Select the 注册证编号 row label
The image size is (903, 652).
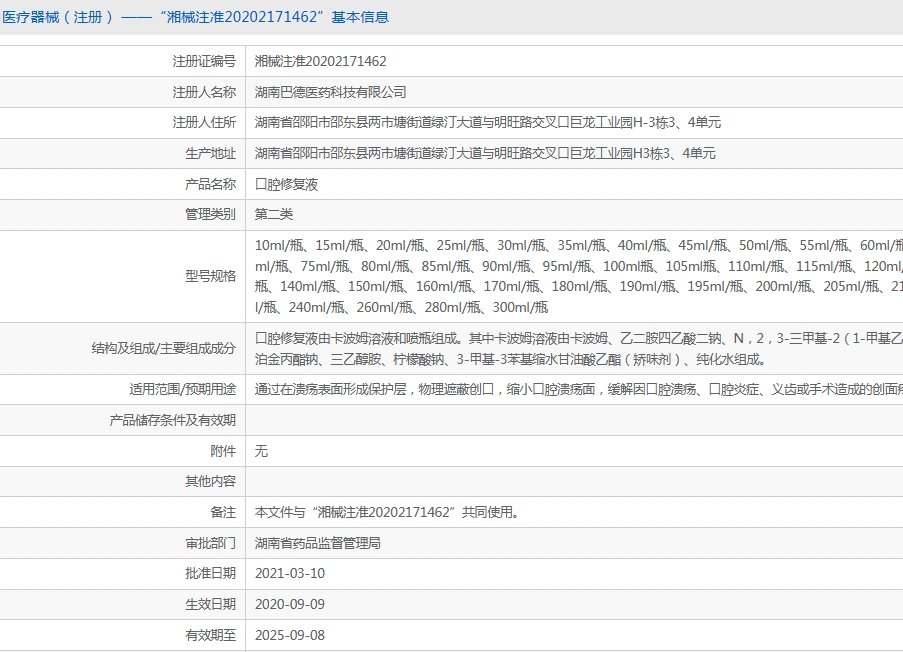pos(204,61)
